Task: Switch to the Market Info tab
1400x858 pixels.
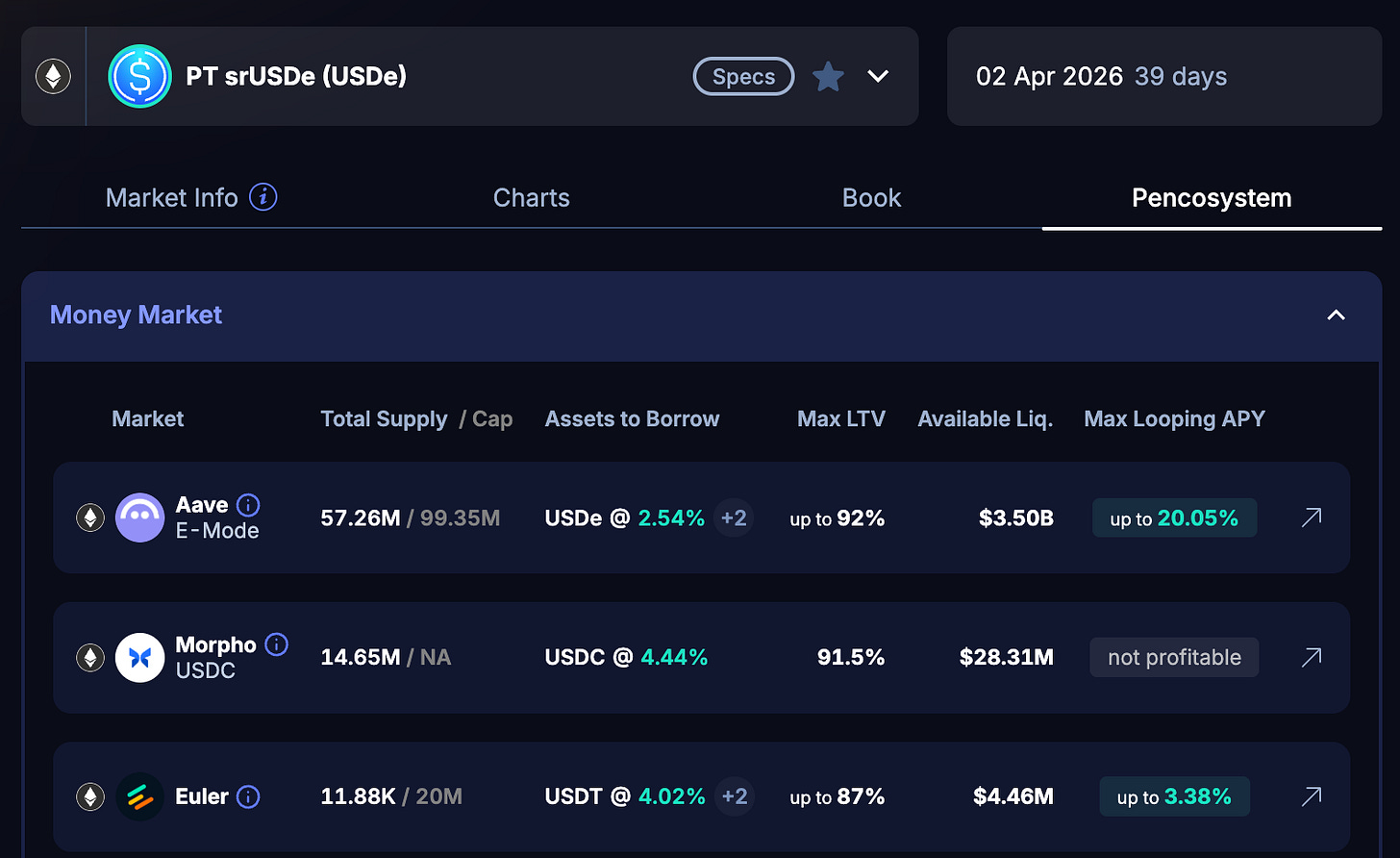Action: 171,198
